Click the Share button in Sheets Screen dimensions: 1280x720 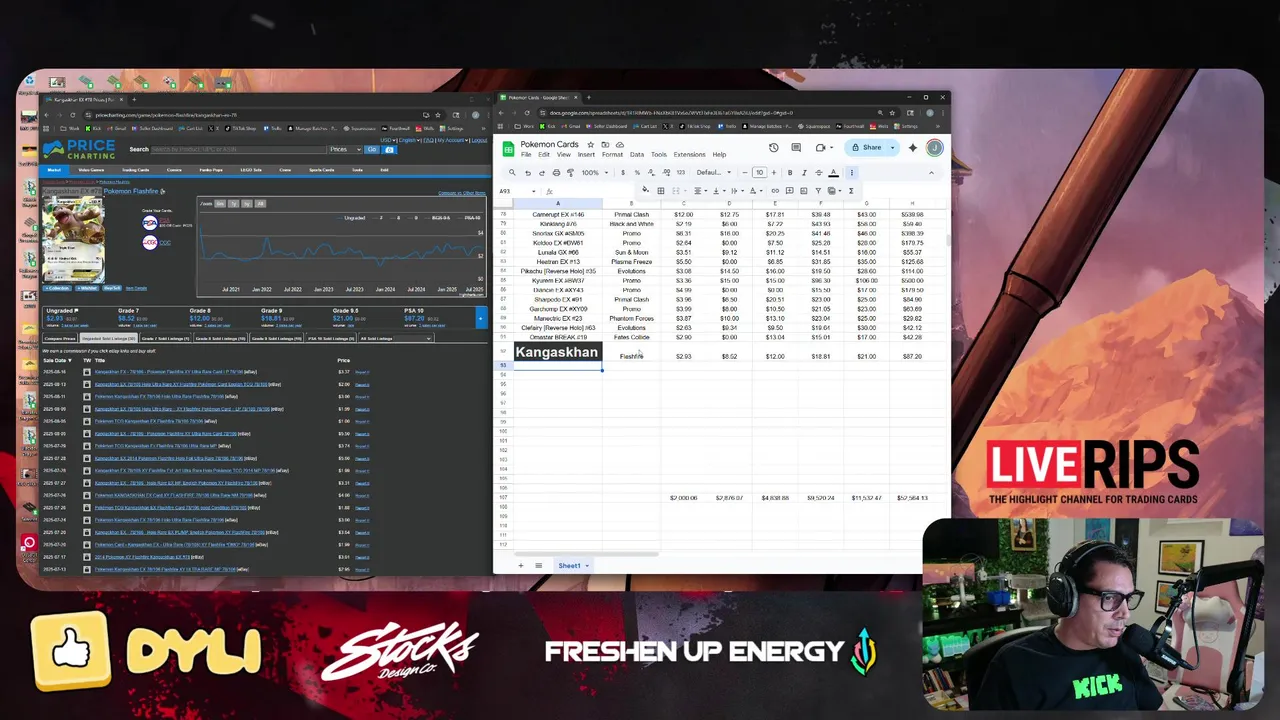coord(866,147)
